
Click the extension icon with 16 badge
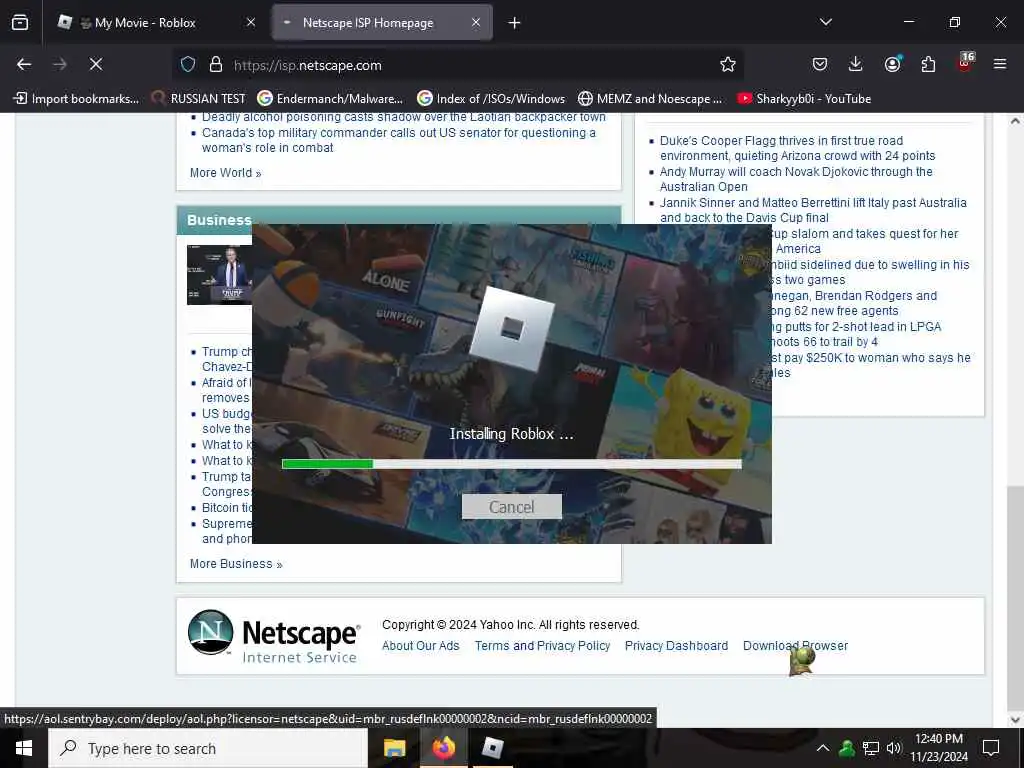(965, 63)
